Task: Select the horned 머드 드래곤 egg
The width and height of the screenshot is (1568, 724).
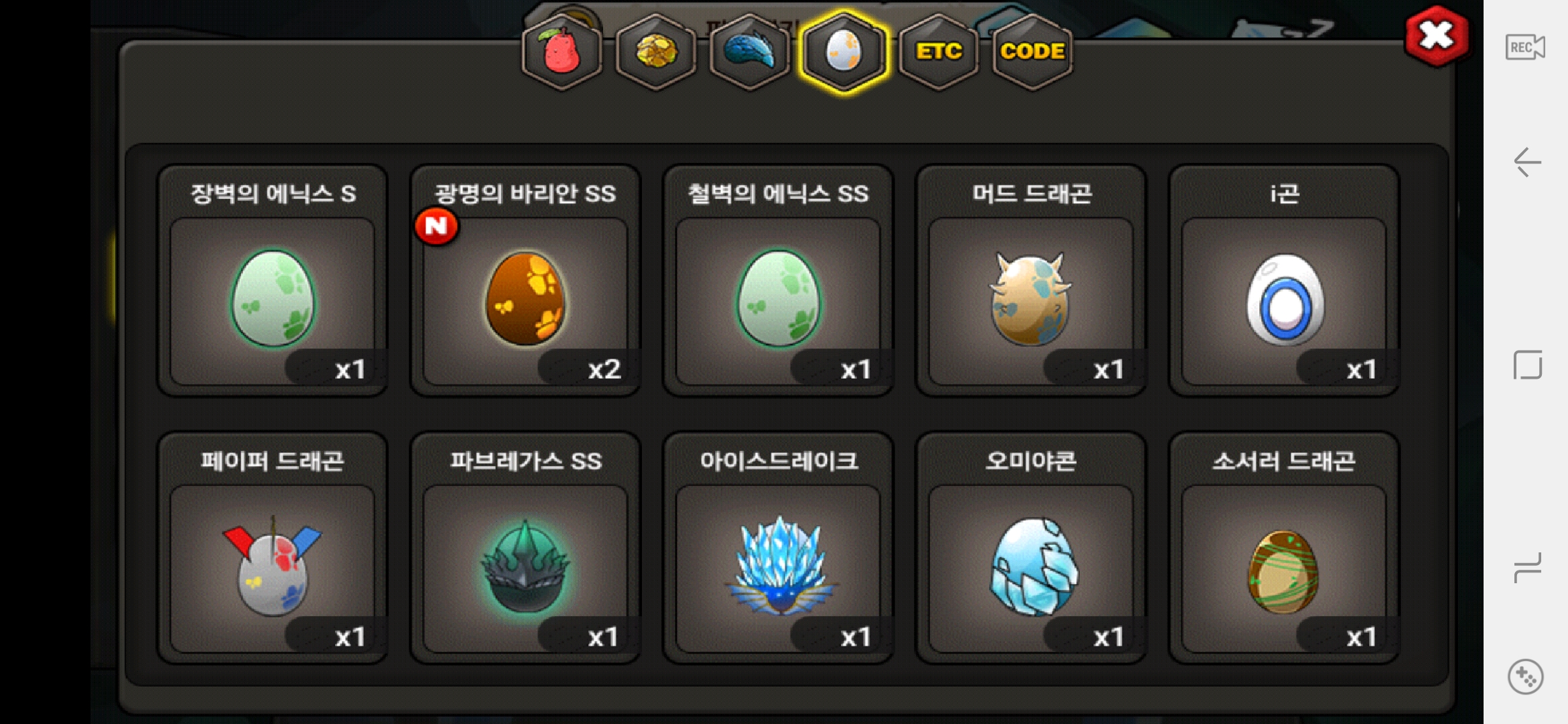Action: tap(1031, 280)
